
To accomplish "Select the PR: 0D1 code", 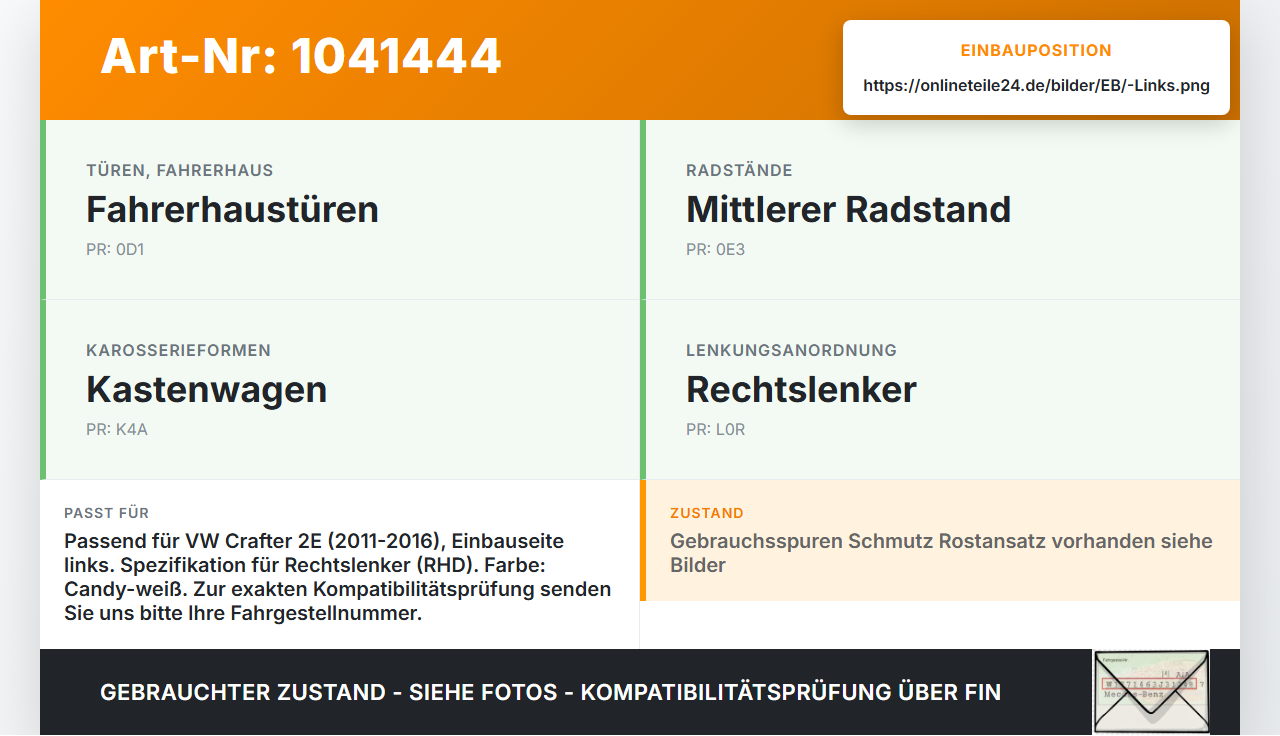I will click(115, 249).
